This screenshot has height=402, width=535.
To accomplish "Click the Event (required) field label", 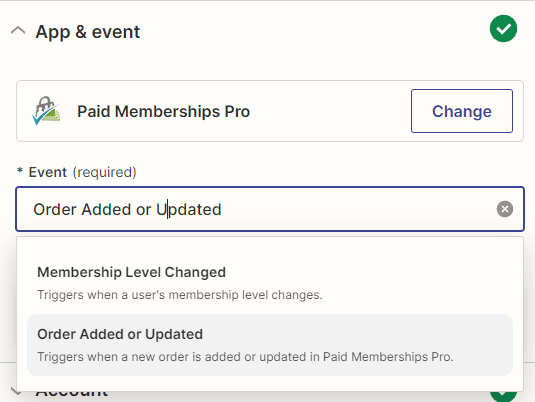I will point(82,172).
